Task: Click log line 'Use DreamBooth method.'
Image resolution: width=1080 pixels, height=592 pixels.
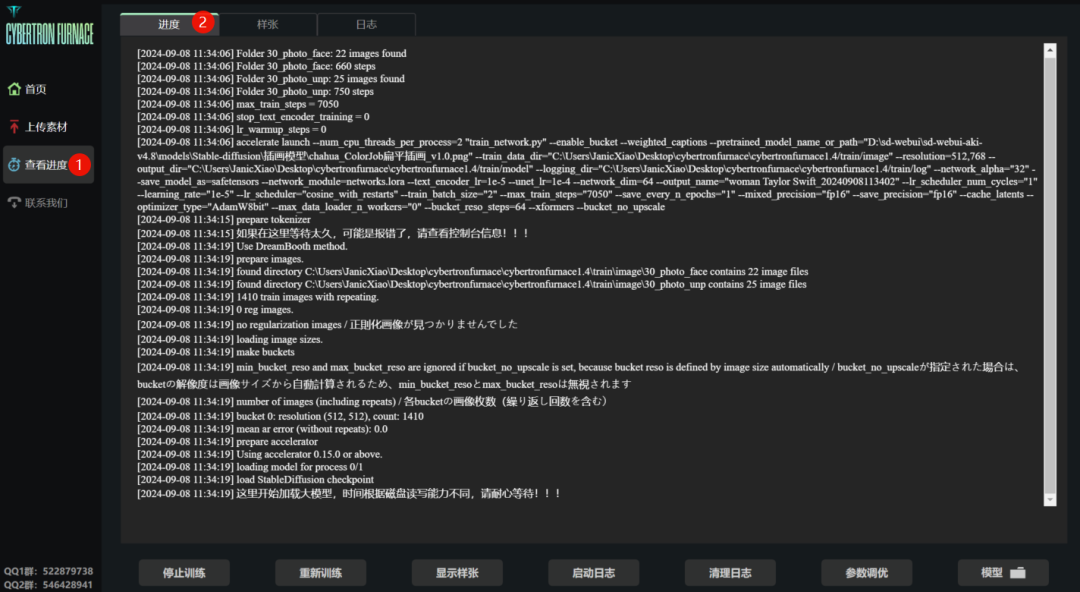Action: (242, 246)
